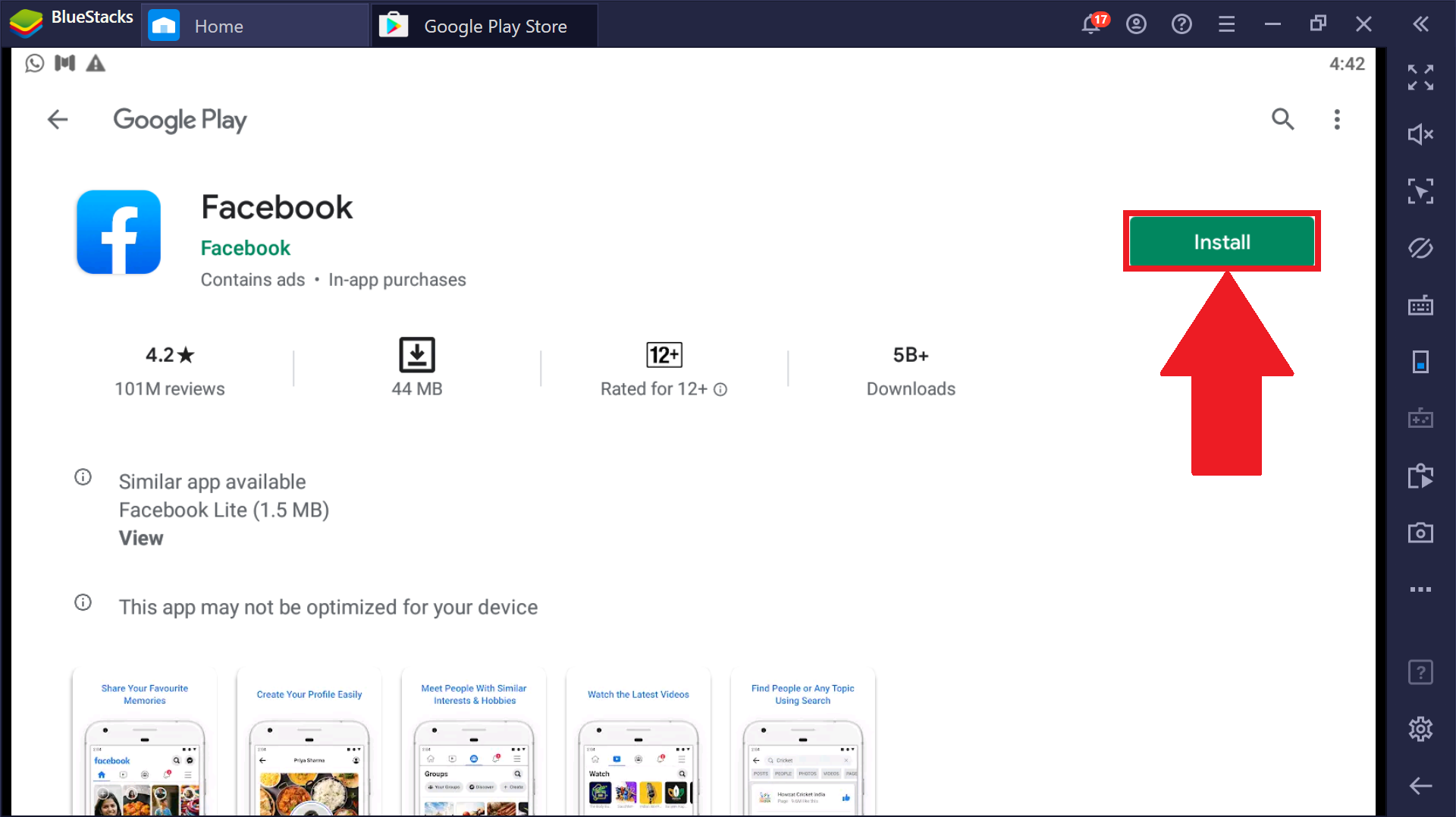Open BlueStacks hamburger menu
1456x817 pixels.
[x=1226, y=24]
